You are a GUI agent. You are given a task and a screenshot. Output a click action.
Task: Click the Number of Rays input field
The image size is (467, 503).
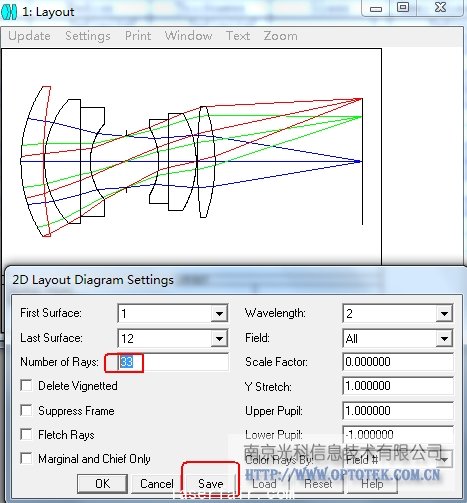coord(173,362)
